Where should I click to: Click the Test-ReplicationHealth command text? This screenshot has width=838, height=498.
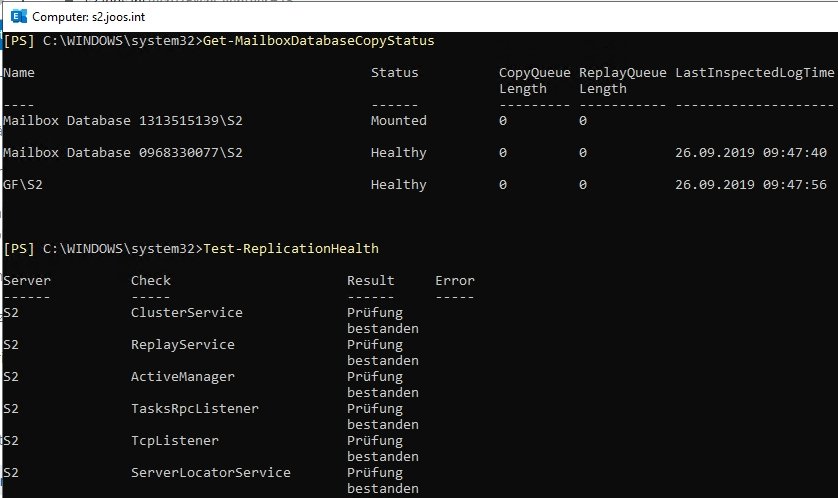[x=290, y=248]
